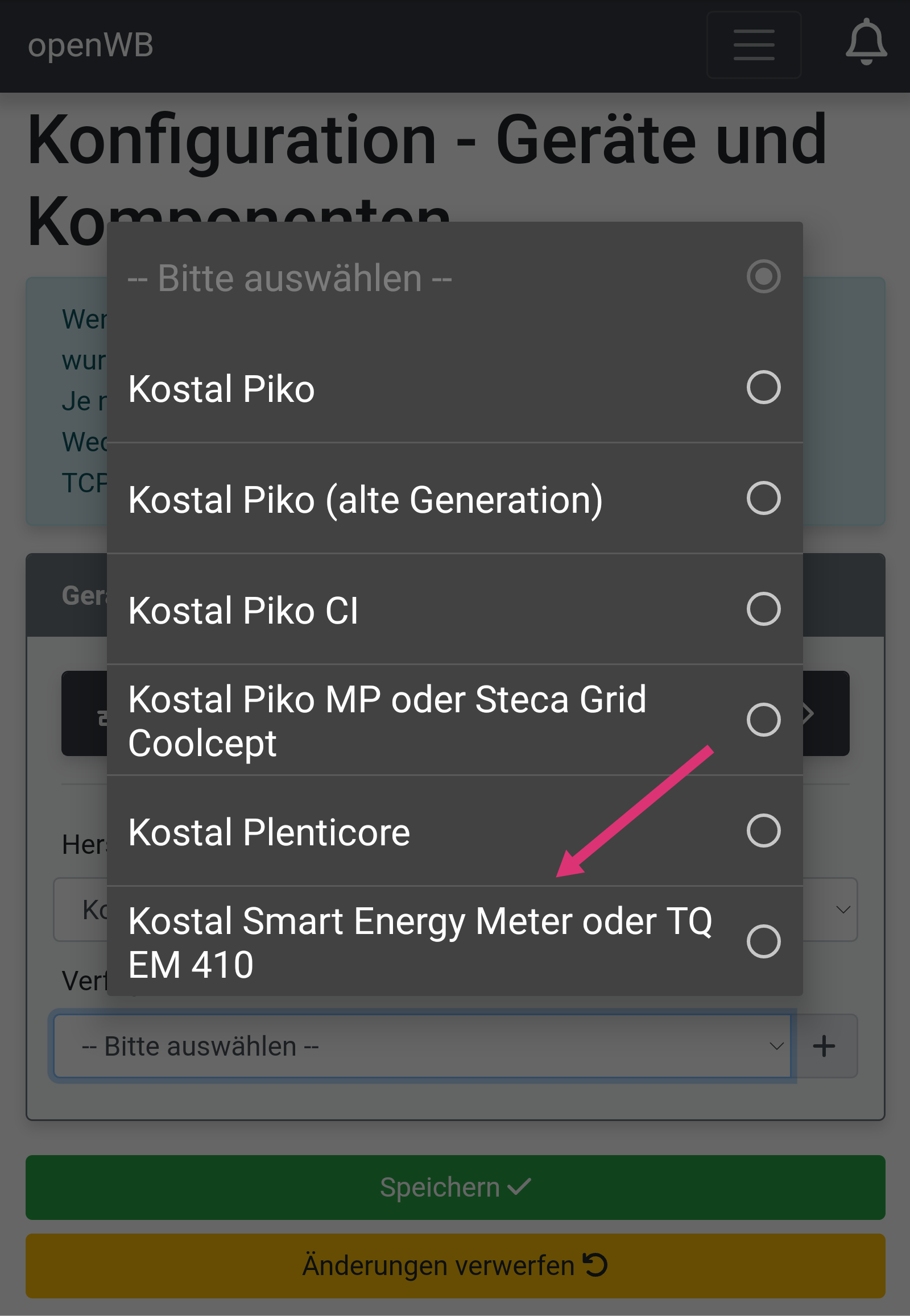The height and width of the screenshot is (1316, 910).
Task: Choose Kostal Piko (alte Generation) option
Action: 365,500
